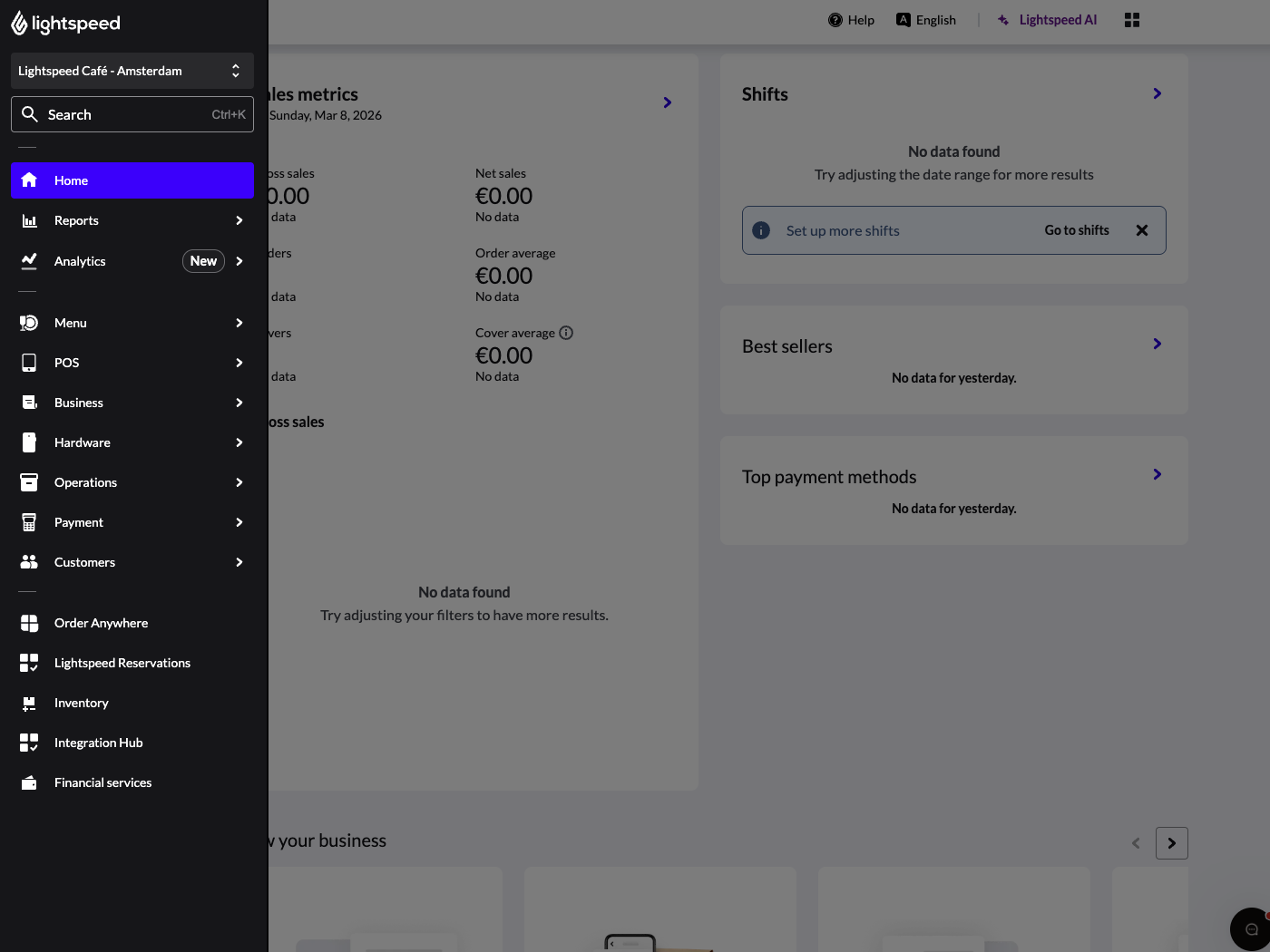Expand the Business submenu chevron
The width and height of the screenshot is (1270, 952).
pyautogui.click(x=239, y=402)
